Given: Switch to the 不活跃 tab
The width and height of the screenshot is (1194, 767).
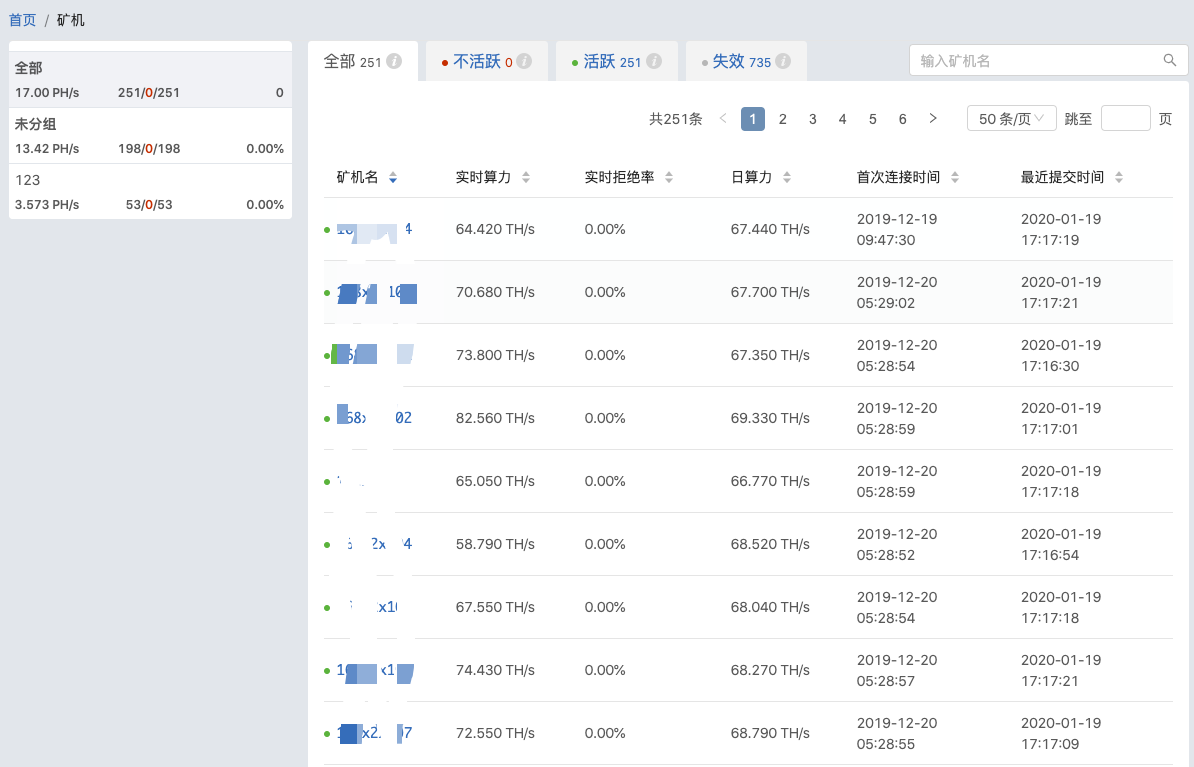Looking at the screenshot, I should pos(476,62).
